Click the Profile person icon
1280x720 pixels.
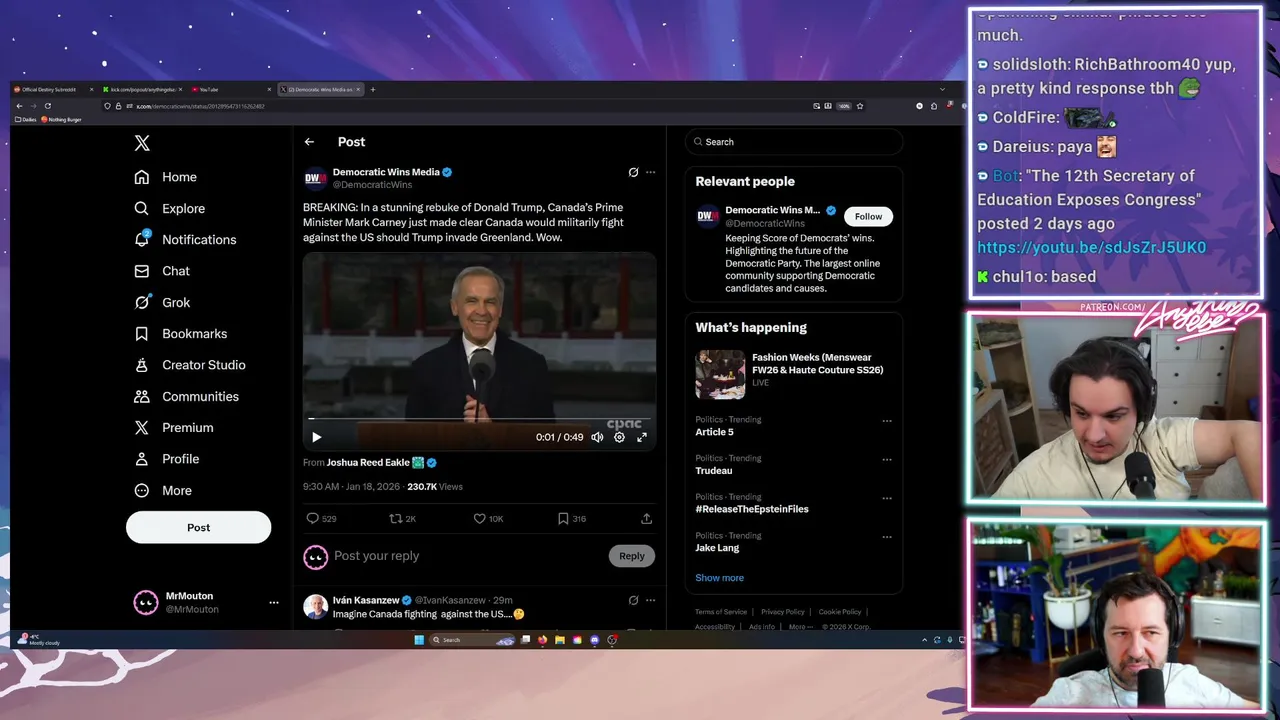pyautogui.click(x=142, y=459)
